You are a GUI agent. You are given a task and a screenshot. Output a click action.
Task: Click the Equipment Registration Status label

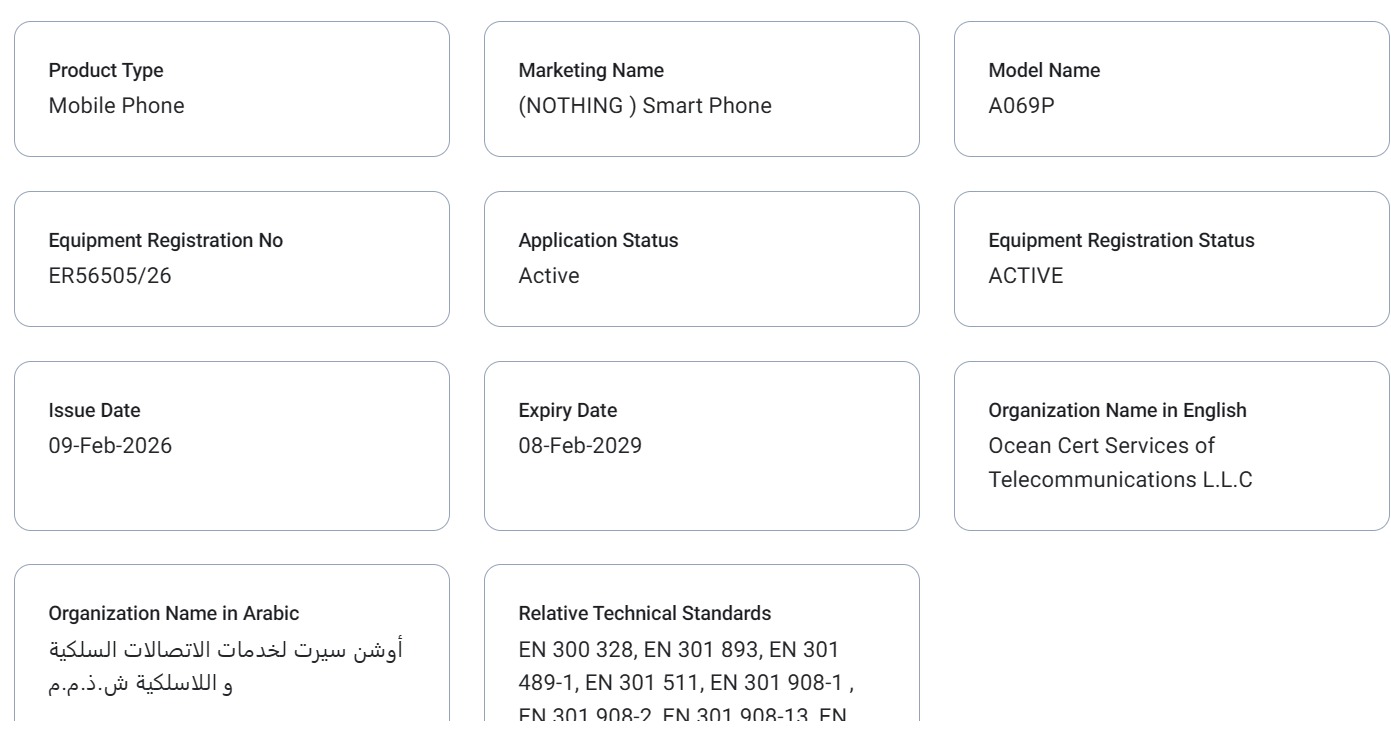pos(1121,241)
